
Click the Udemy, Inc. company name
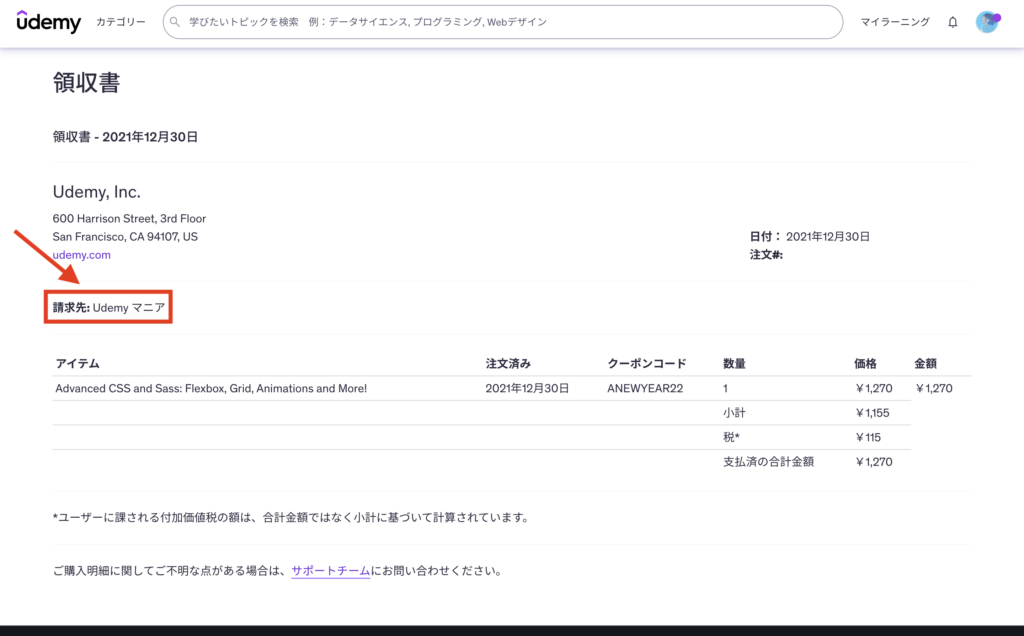point(96,192)
